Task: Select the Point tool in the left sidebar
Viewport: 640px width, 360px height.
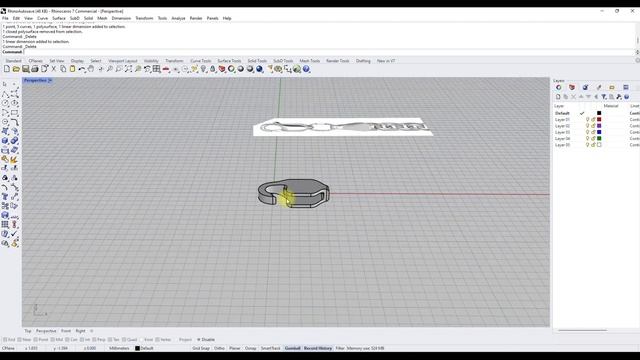Action: 14,84
